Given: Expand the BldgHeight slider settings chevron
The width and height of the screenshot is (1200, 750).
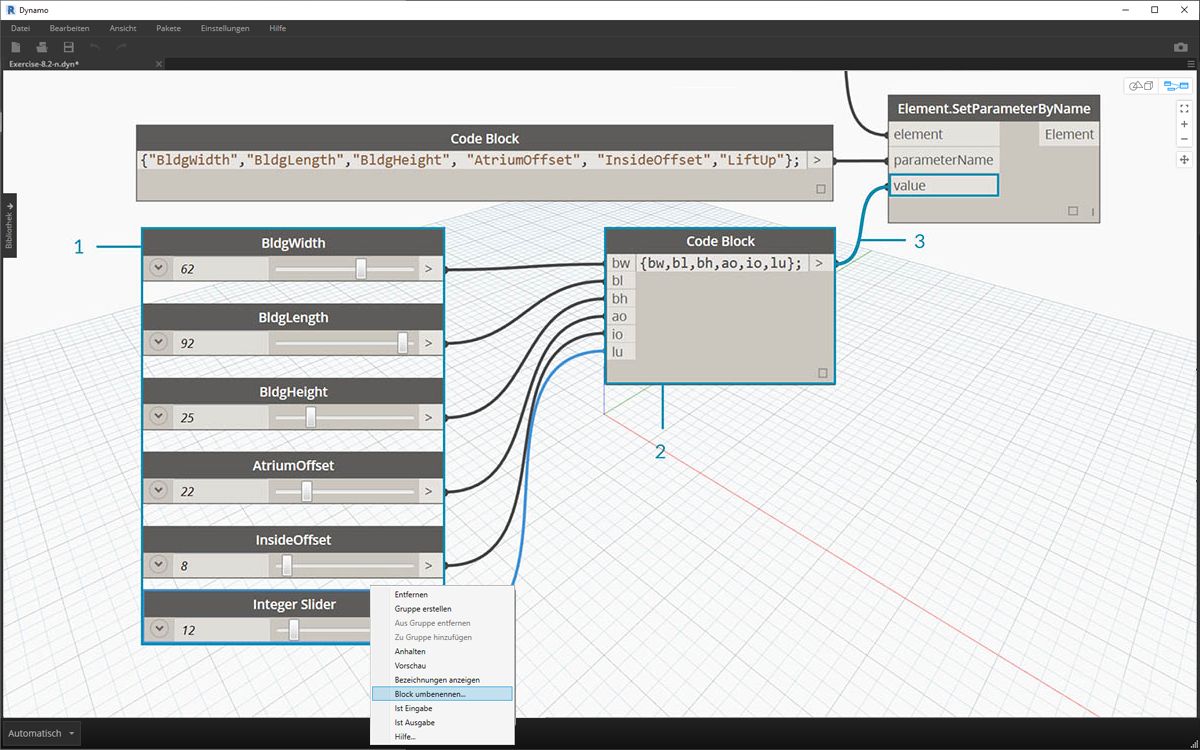Looking at the screenshot, I should tap(158, 416).
